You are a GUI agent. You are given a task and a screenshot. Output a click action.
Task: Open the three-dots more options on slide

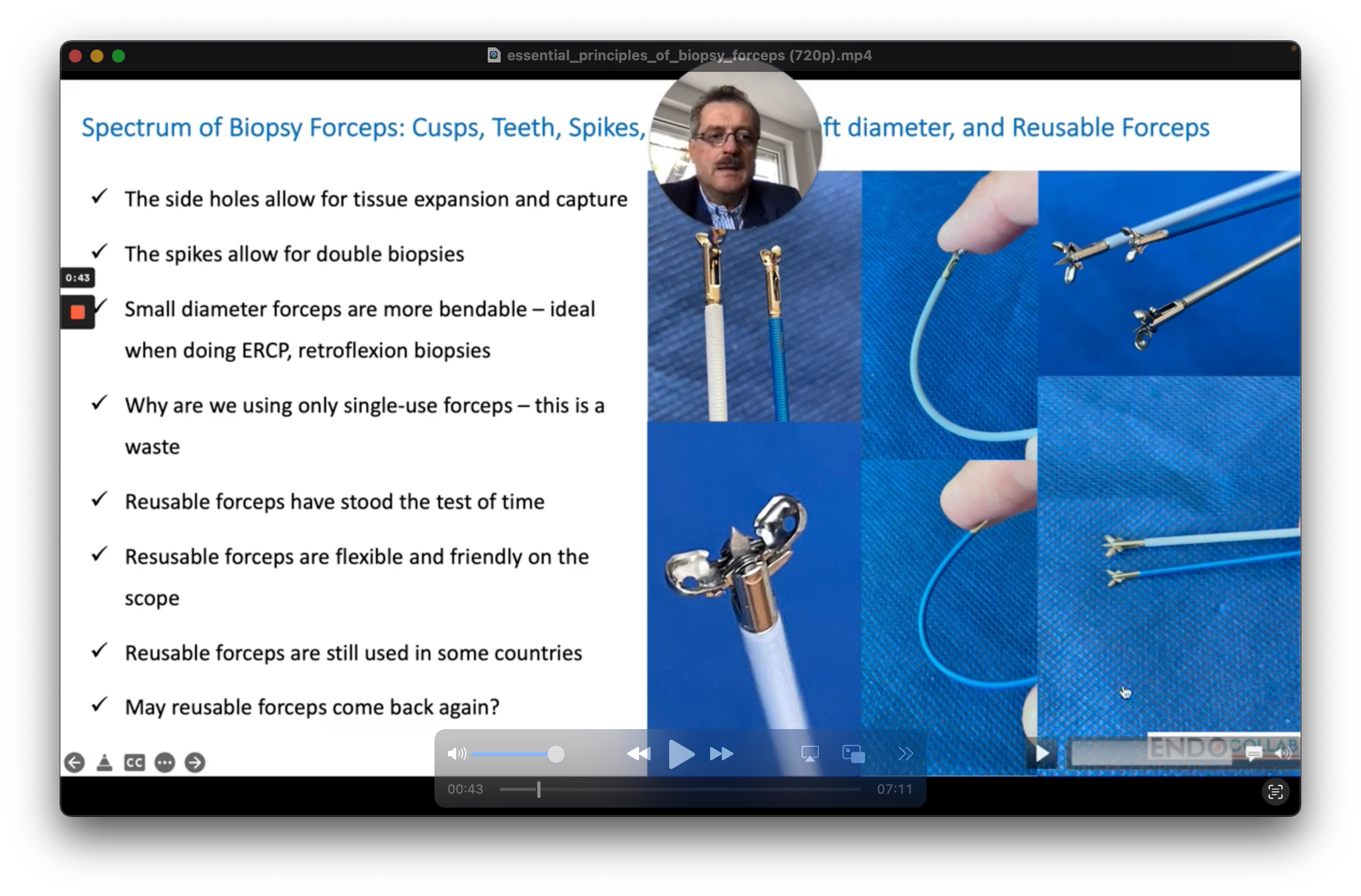coord(165,763)
